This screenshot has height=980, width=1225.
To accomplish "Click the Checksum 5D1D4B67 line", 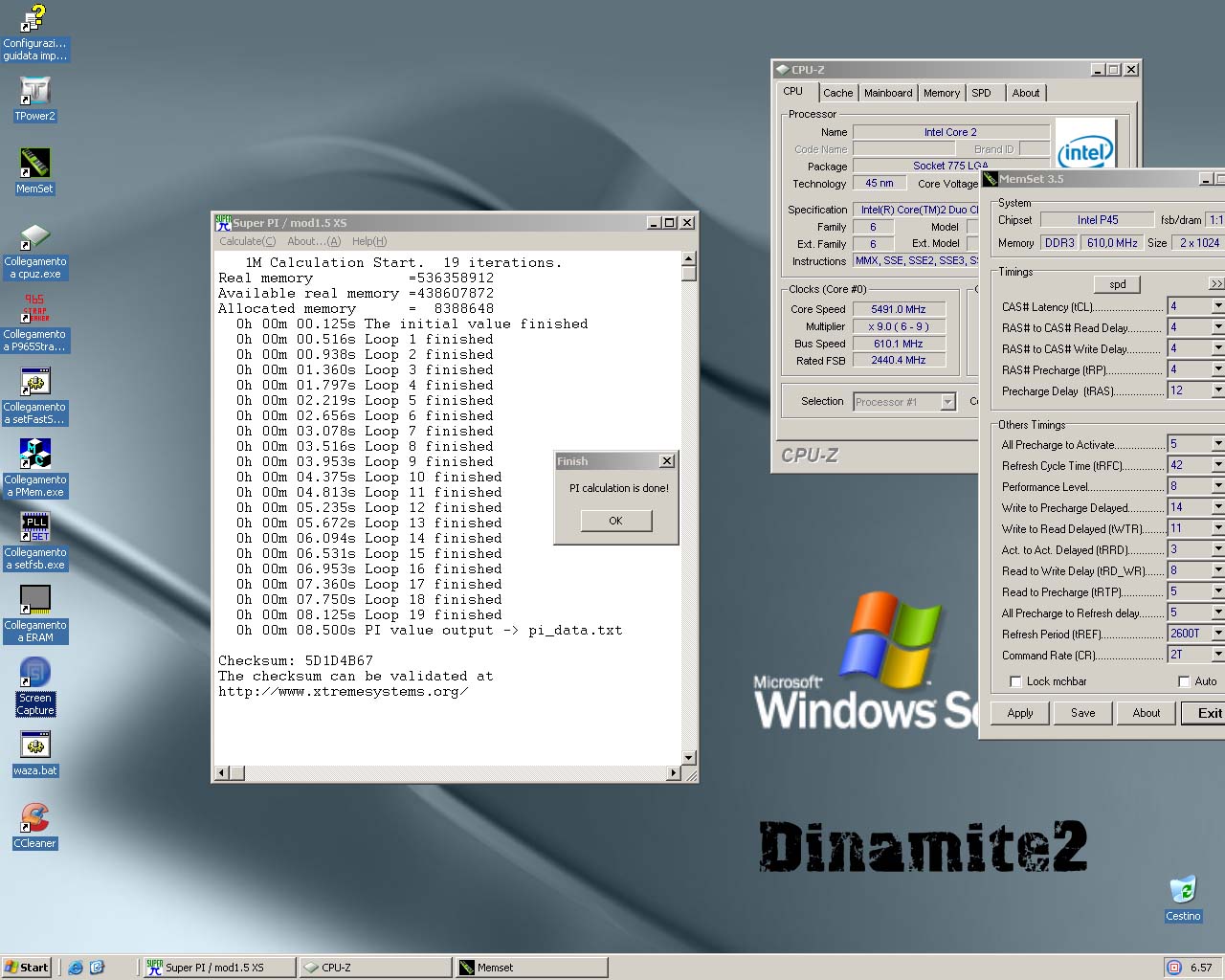I will (296, 660).
